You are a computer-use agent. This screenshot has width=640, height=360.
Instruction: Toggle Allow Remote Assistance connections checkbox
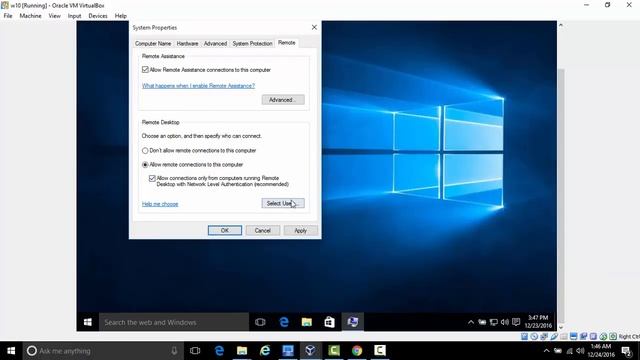(x=145, y=70)
